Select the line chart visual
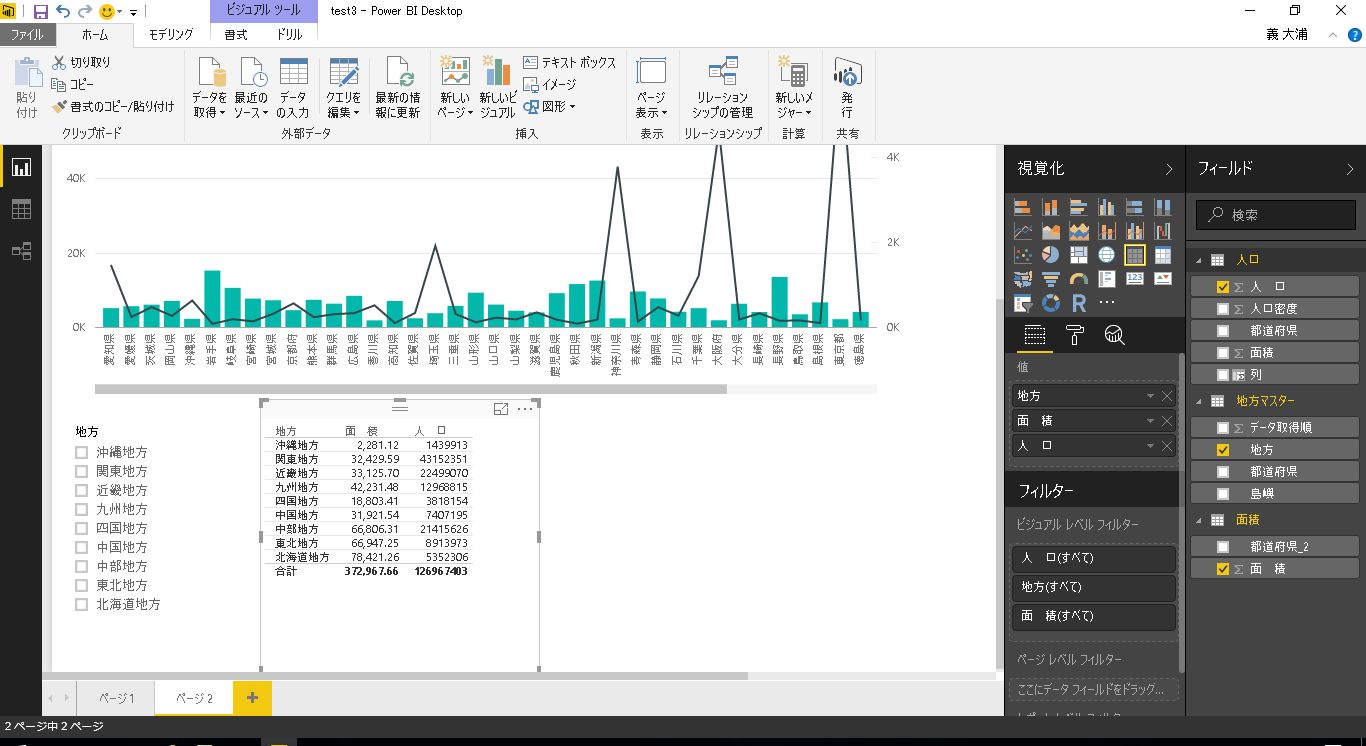Screen dimensions: 1366x746 (x=1023, y=232)
